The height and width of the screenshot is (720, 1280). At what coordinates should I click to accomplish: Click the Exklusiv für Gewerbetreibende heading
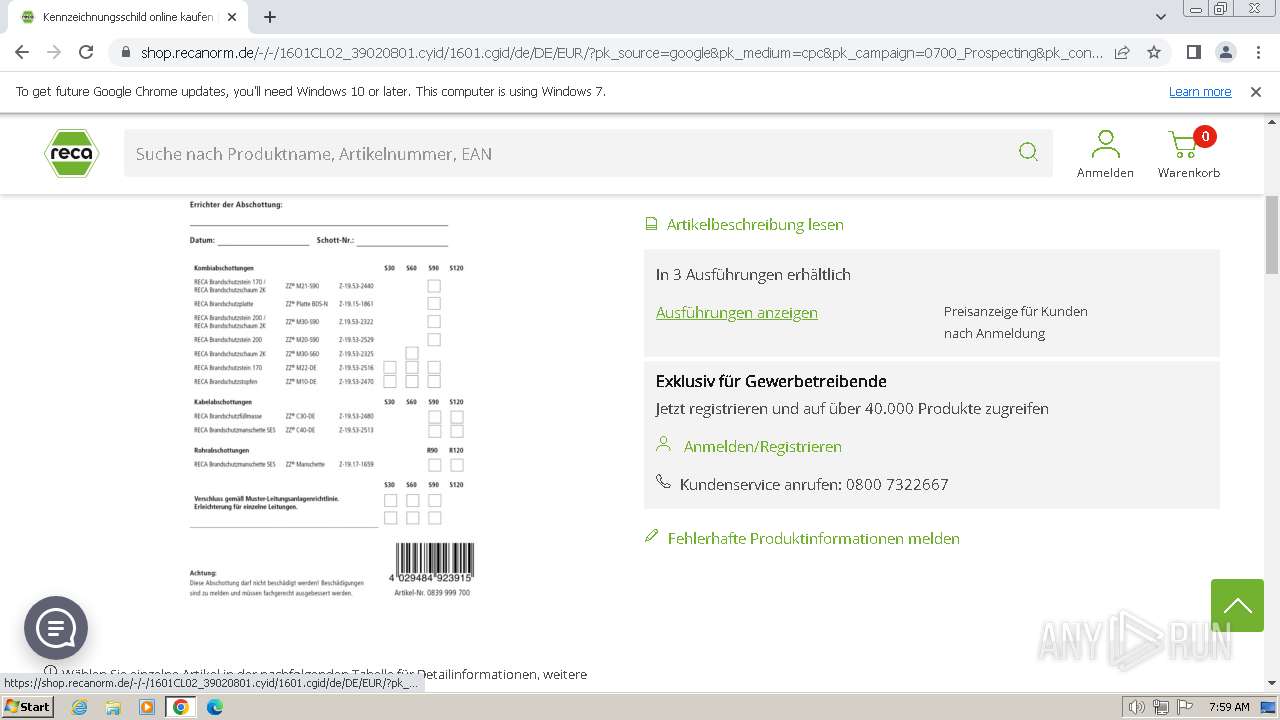(x=771, y=381)
